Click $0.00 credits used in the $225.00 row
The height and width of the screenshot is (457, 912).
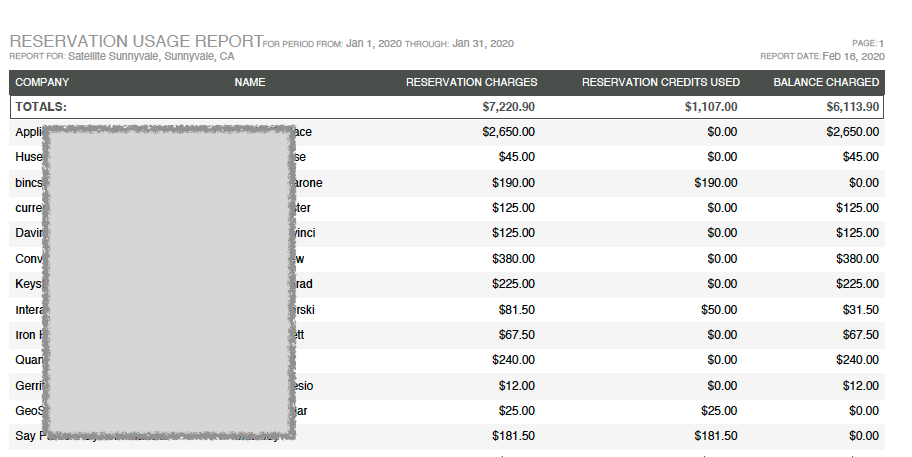[x=722, y=284]
